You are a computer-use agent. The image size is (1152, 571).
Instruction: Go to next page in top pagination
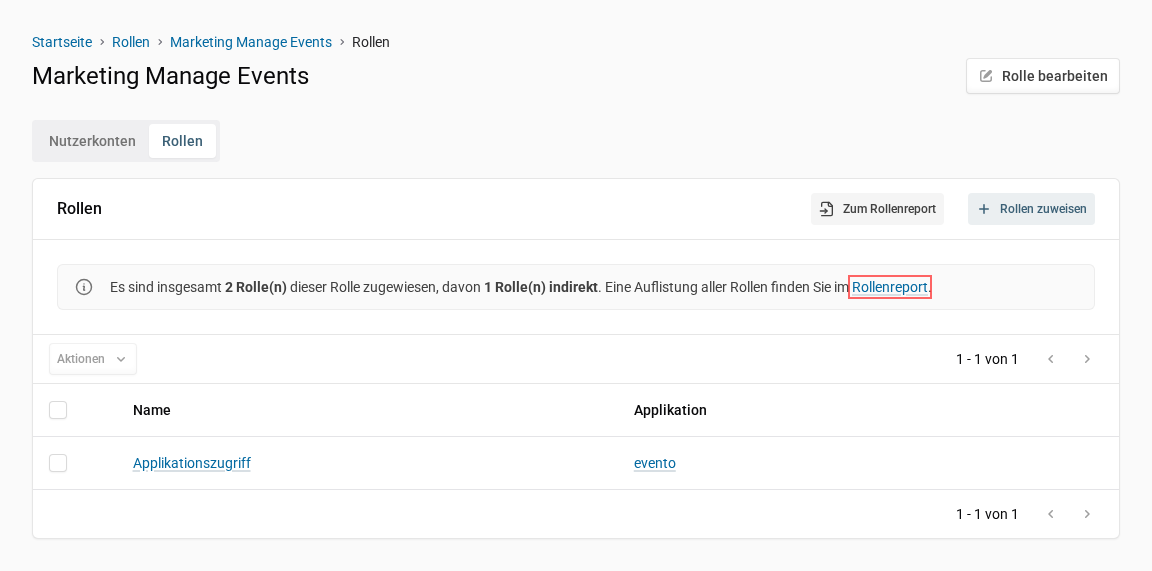pyautogui.click(x=1087, y=359)
